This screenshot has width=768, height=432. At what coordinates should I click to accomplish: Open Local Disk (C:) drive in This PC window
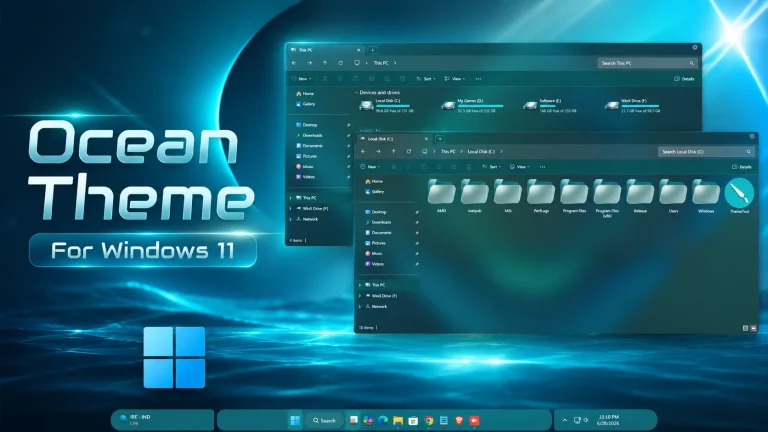pos(387,105)
